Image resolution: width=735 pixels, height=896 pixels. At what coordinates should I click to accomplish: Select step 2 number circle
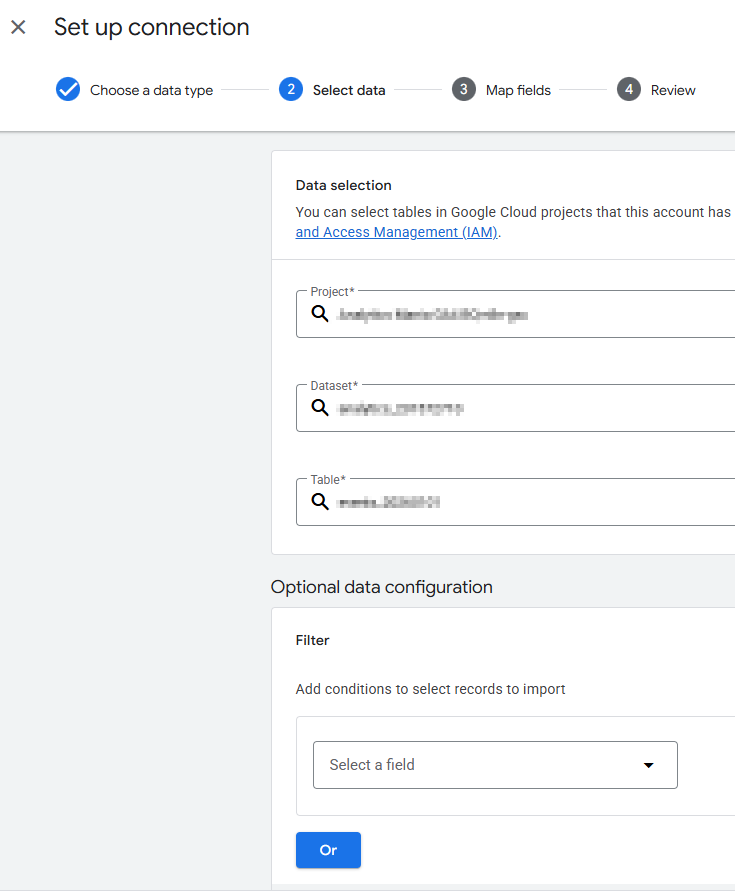click(x=291, y=90)
